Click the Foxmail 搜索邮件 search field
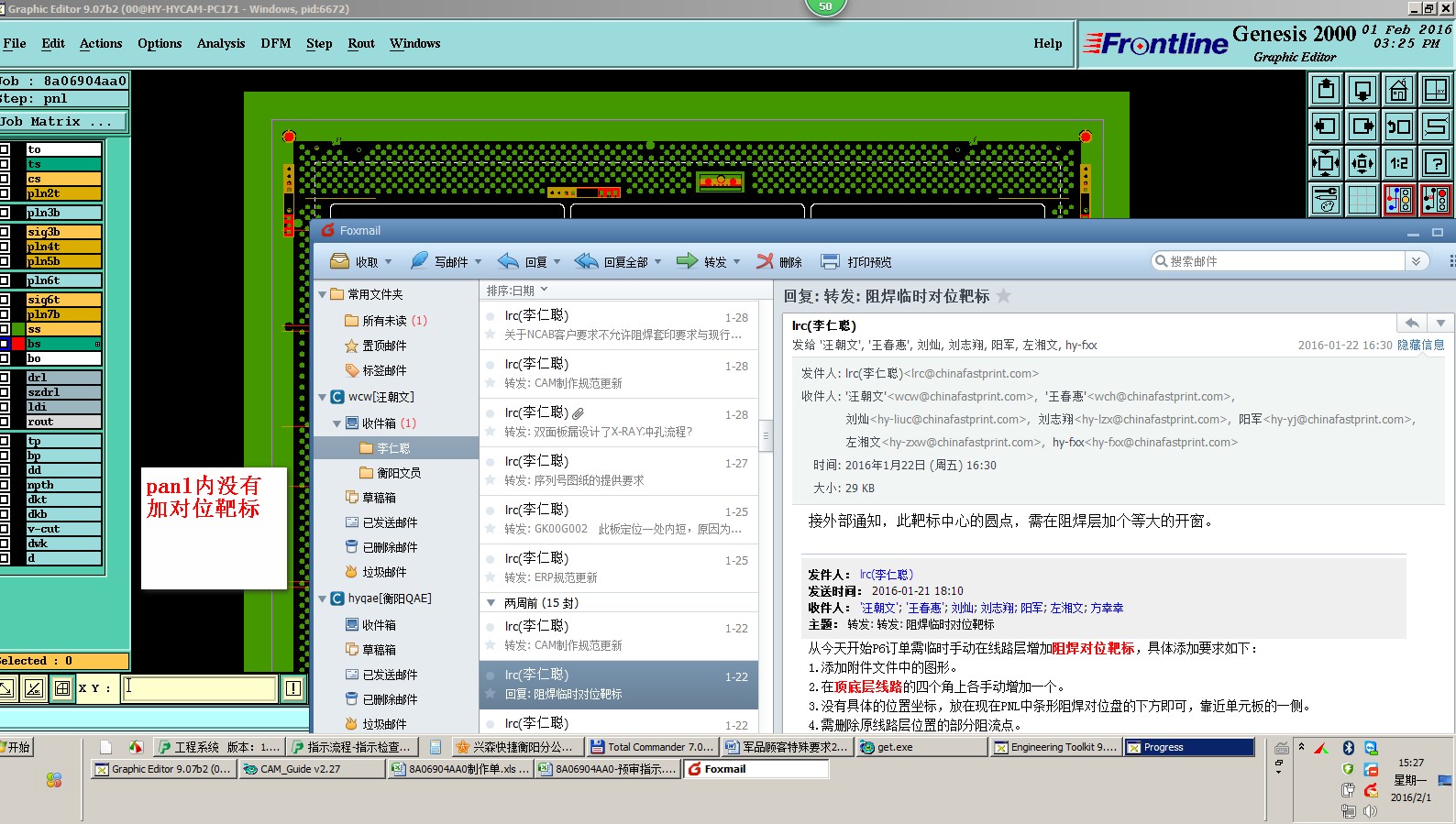This screenshot has height=824, width=1456. [1279, 261]
